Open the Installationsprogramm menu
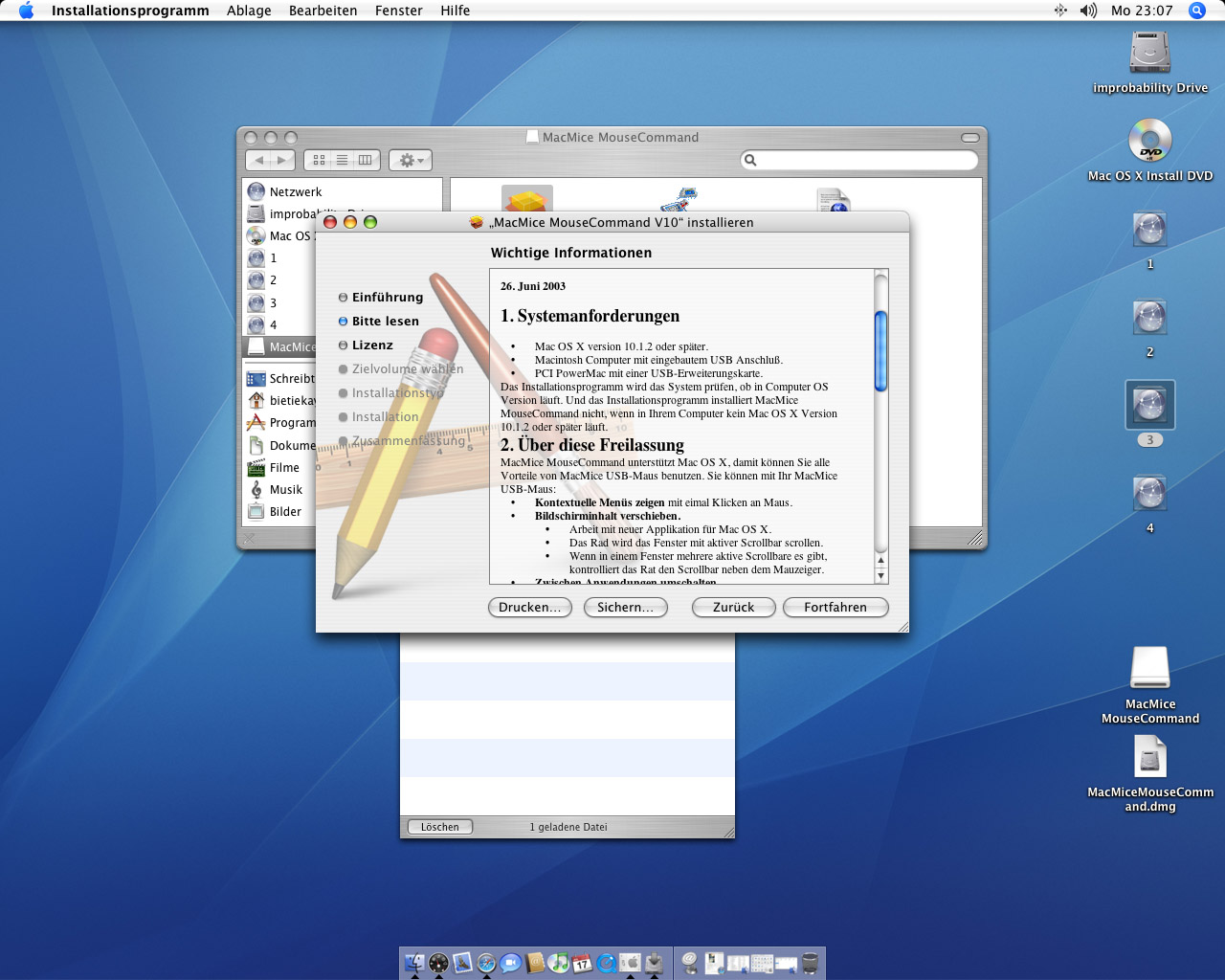Viewport: 1225px width, 980px height. pyautogui.click(x=130, y=11)
